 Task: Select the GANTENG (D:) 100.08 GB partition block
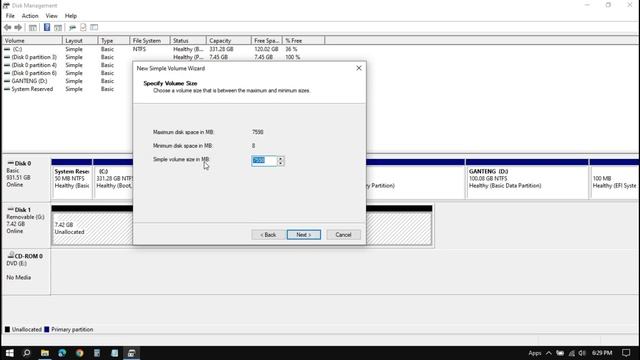click(x=527, y=179)
